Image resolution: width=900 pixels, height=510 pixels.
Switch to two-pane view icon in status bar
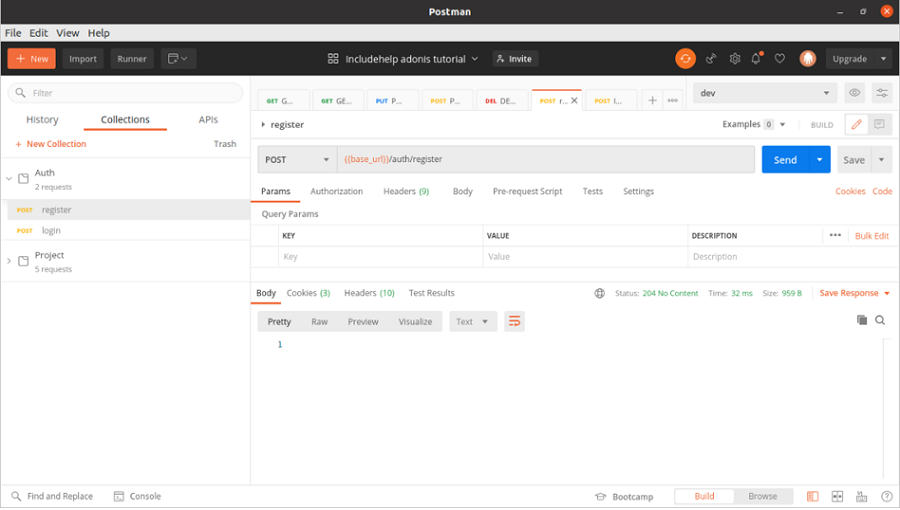837,497
